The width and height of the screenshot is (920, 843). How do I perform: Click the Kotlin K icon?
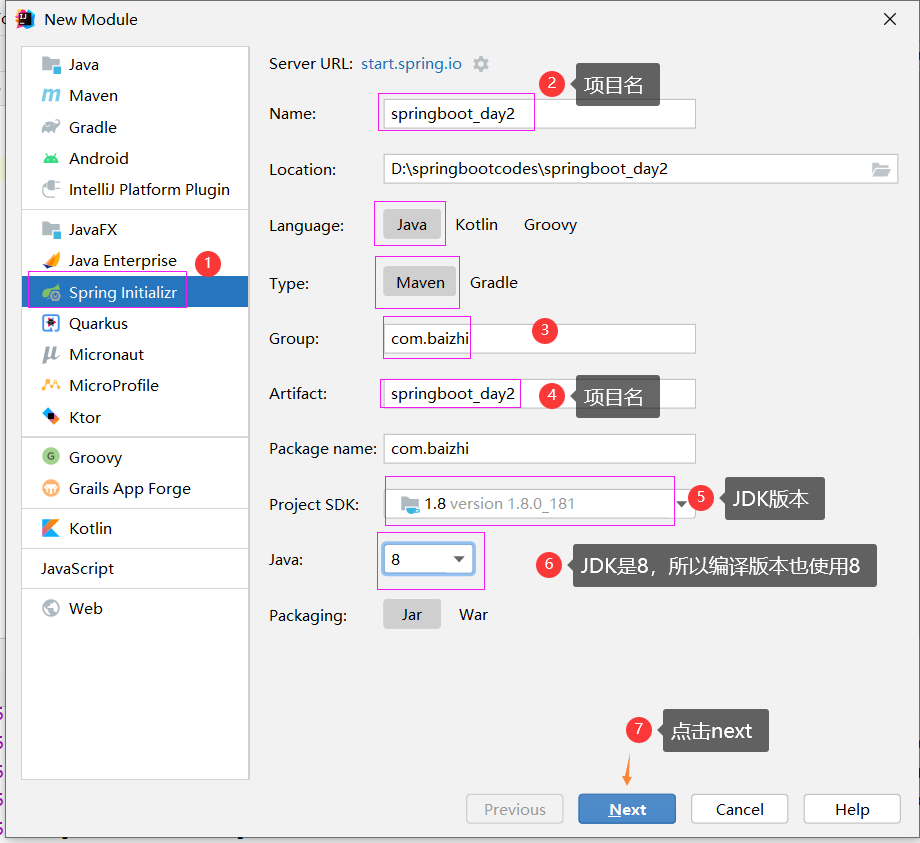point(51,528)
